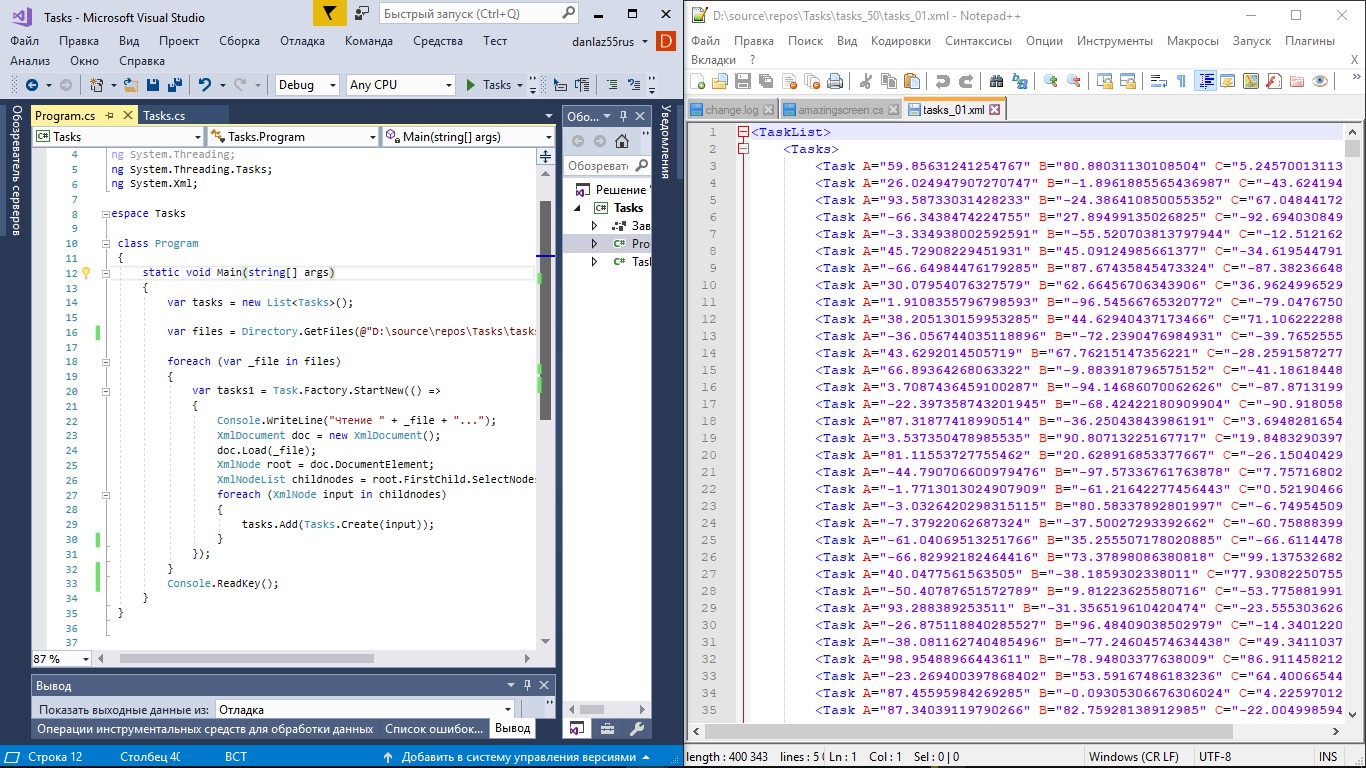Click the Zoom Out icon in Notepad++
The image size is (1366, 768).
tap(1075, 82)
